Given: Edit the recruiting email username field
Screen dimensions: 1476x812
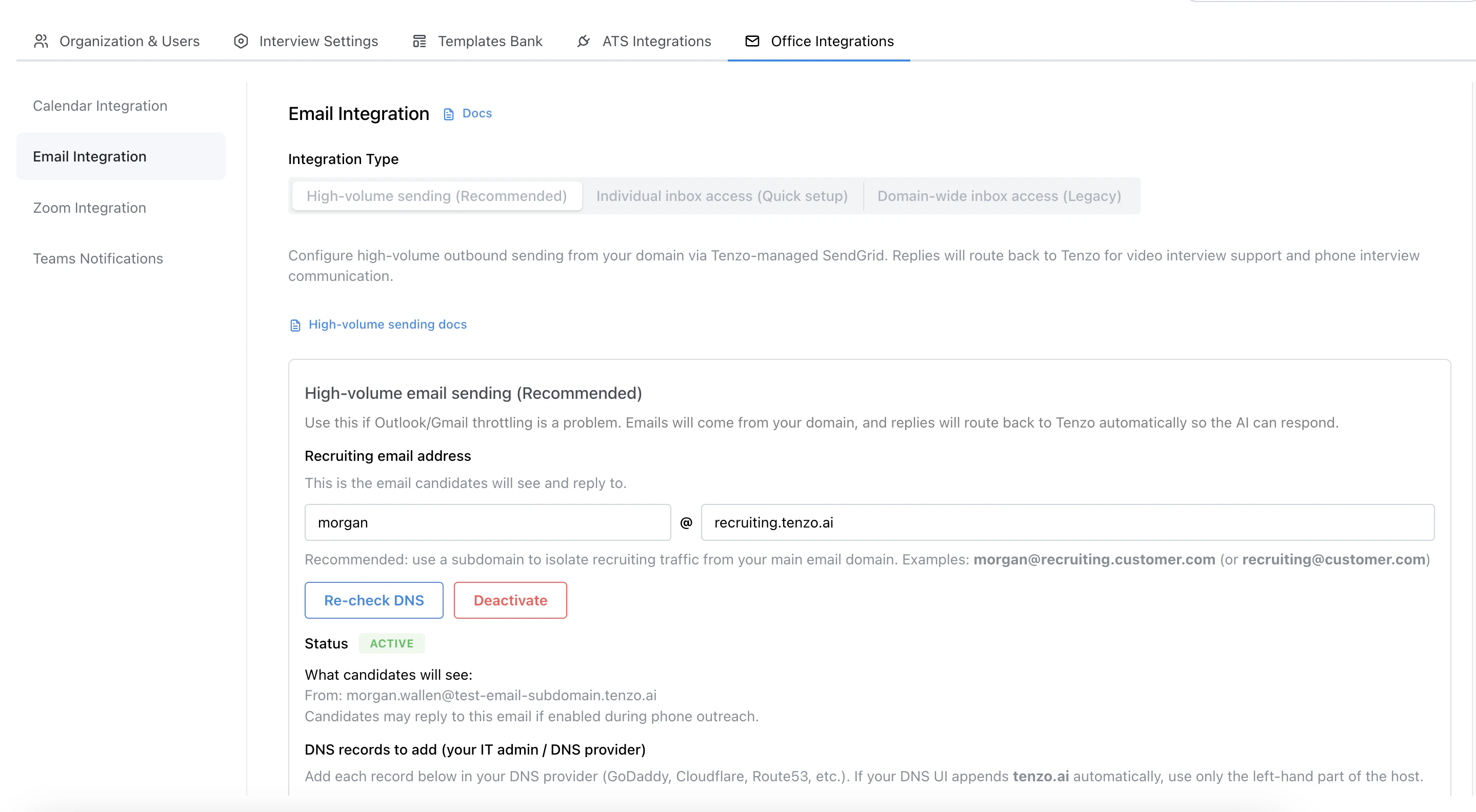Looking at the screenshot, I should pos(487,522).
